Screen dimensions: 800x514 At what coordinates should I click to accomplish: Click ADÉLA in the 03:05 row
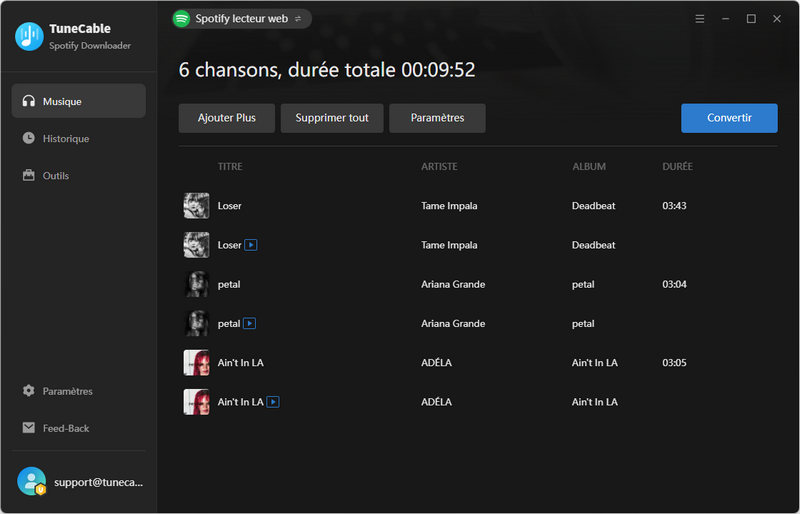tap(436, 363)
